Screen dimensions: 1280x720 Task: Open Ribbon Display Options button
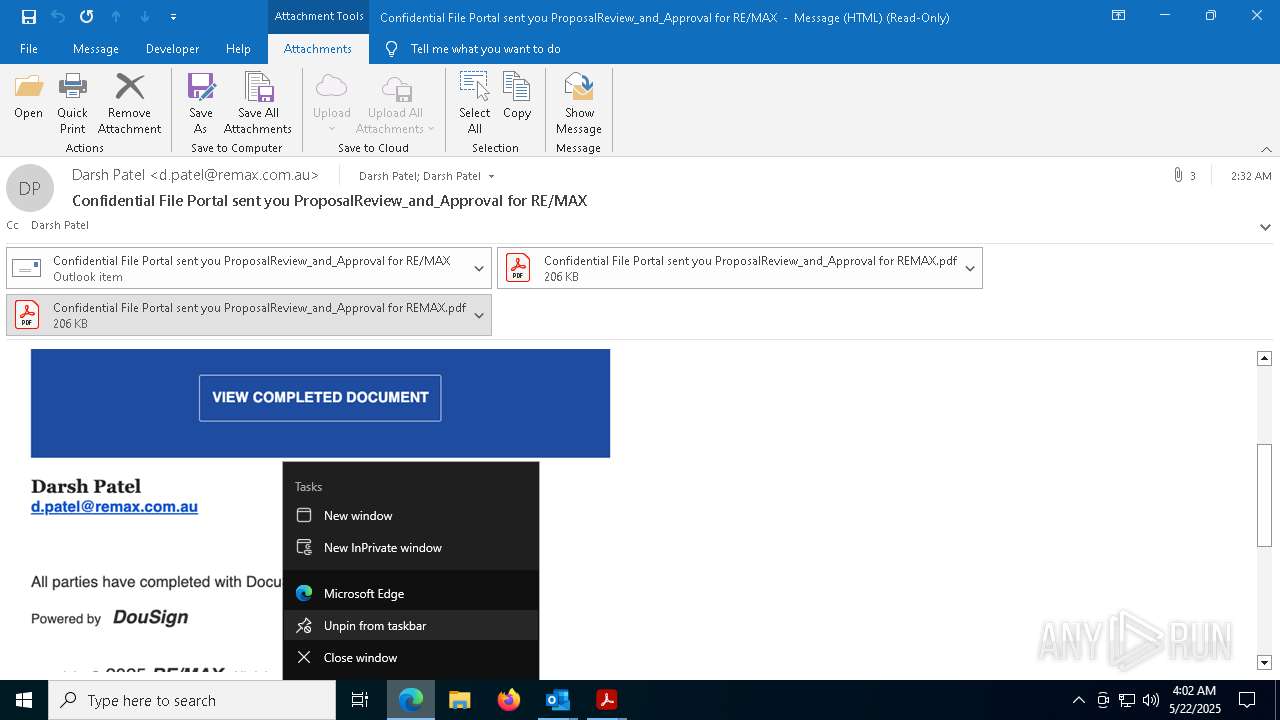(1118, 16)
